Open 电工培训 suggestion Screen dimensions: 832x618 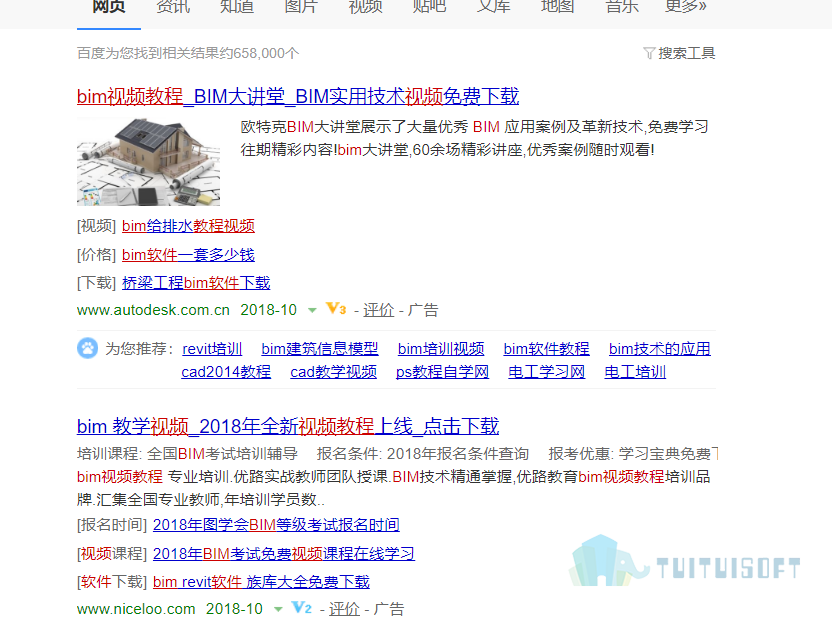coord(635,372)
